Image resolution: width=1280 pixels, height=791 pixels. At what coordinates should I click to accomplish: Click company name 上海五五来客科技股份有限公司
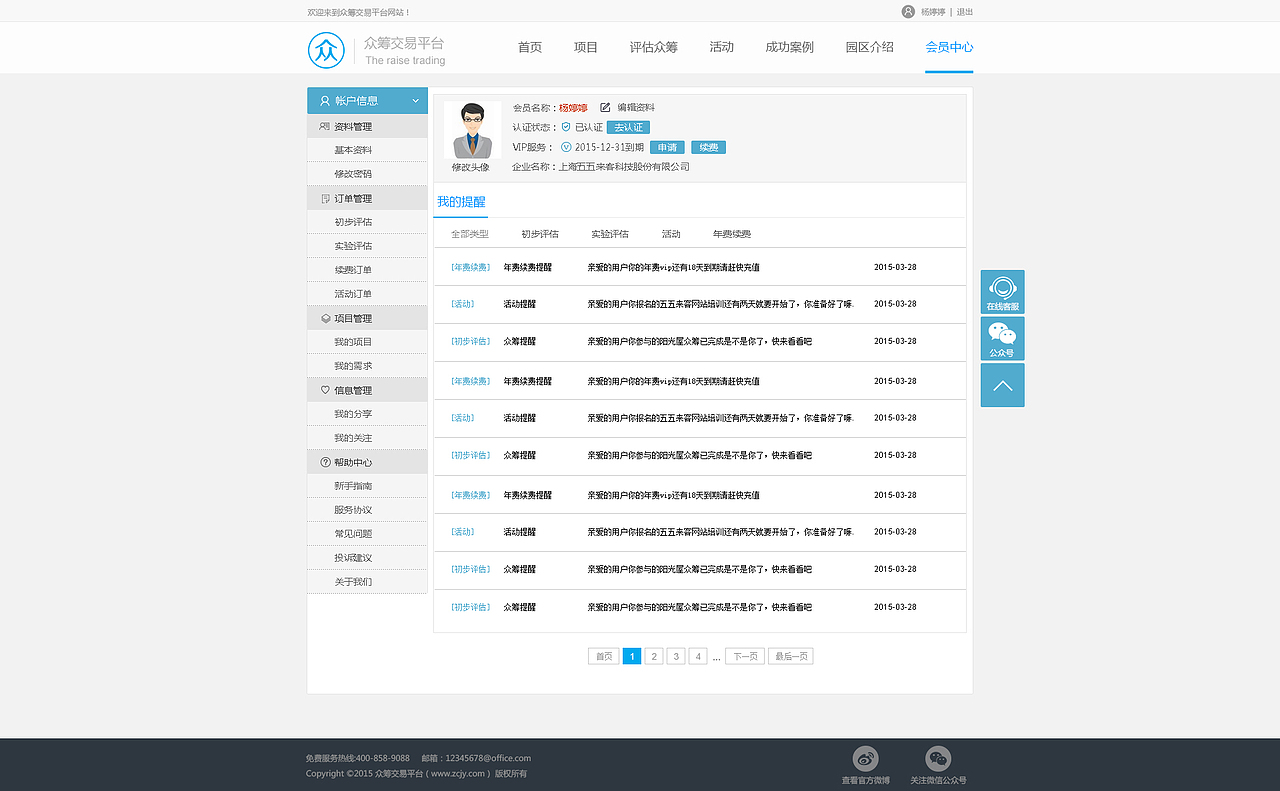click(624, 167)
